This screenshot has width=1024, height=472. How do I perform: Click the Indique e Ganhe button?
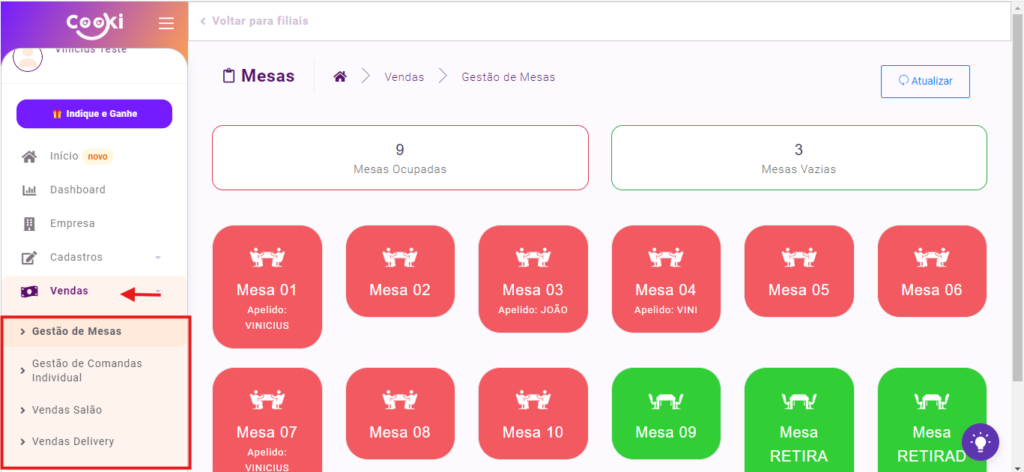[x=94, y=114]
